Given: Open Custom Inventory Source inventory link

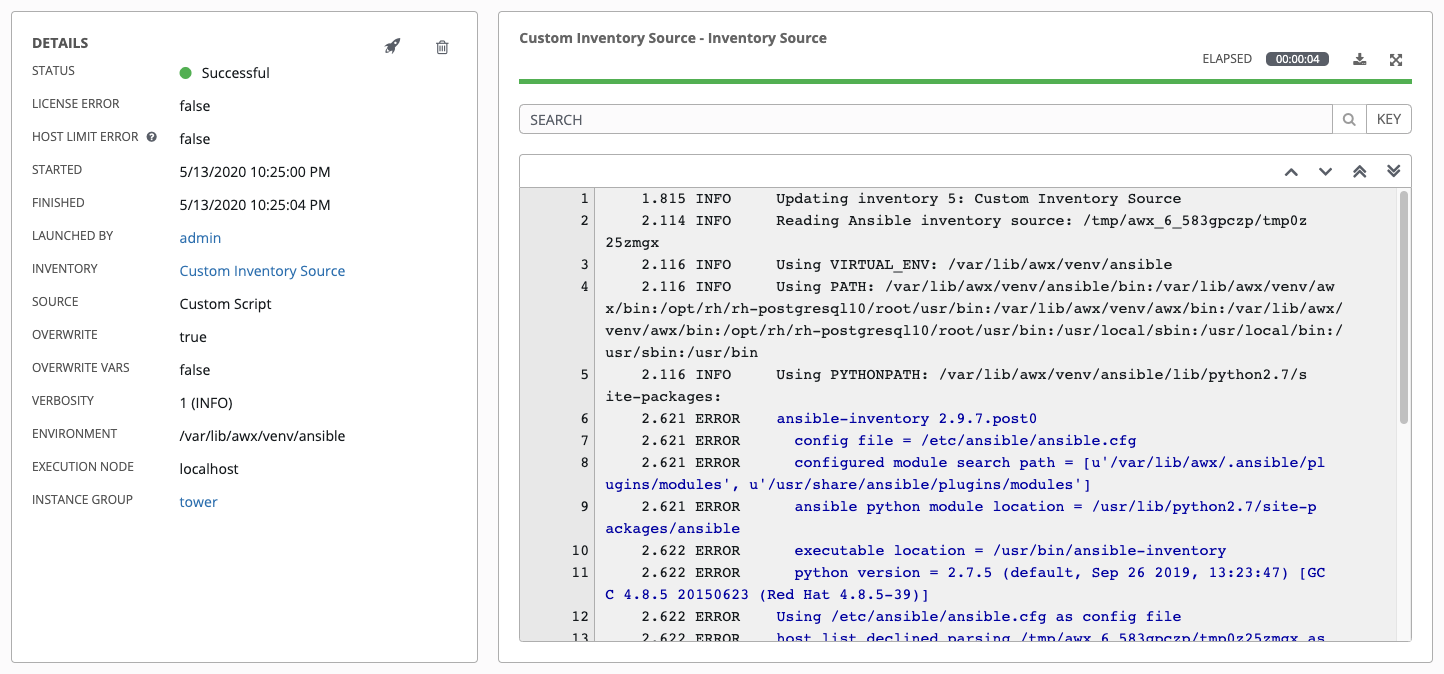Looking at the screenshot, I should tap(262, 271).
